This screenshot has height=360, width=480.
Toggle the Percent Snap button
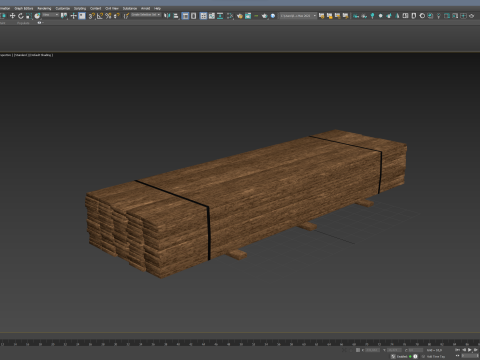pos(108,16)
